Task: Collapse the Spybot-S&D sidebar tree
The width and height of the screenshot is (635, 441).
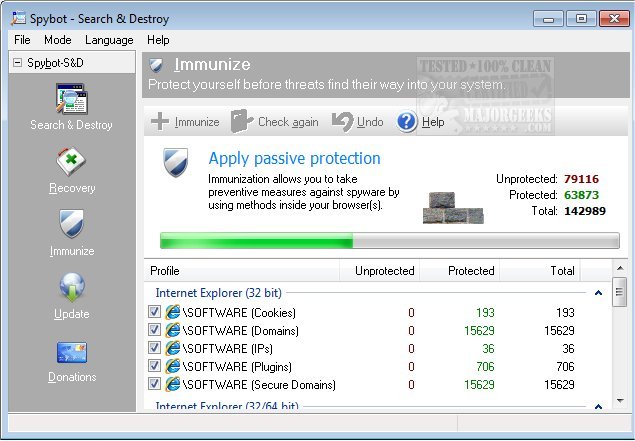Action: 18,63
